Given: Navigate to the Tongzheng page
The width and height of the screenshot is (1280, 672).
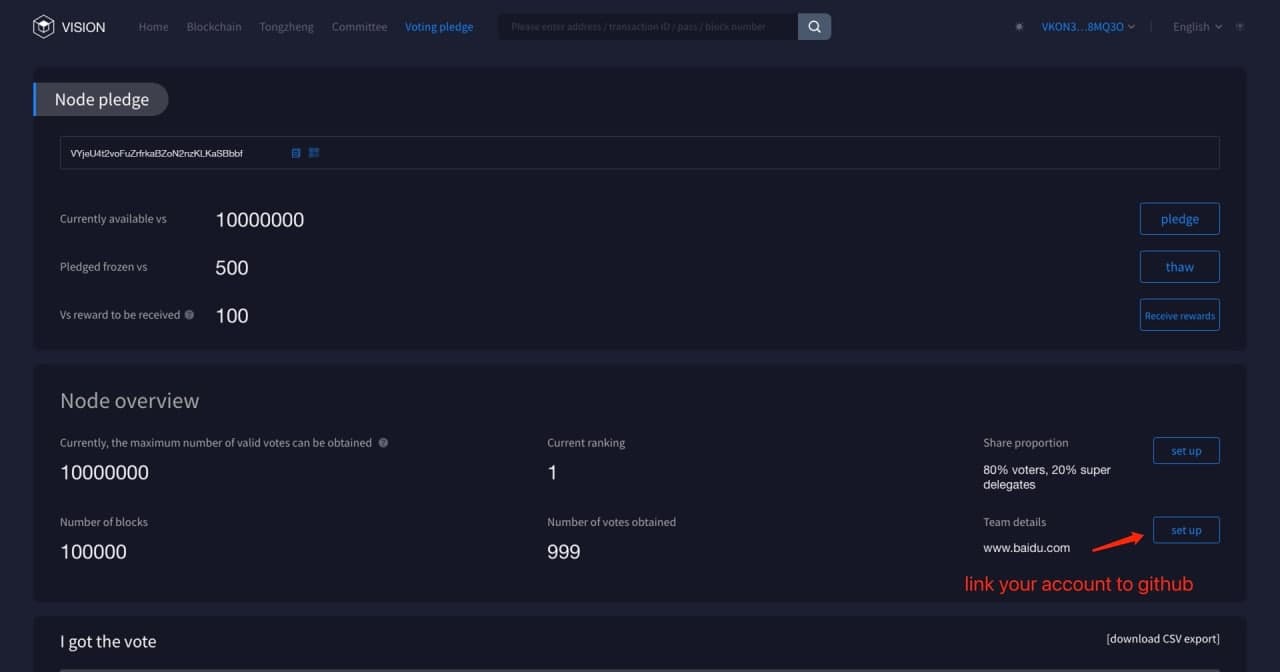Looking at the screenshot, I should (286, 27).
